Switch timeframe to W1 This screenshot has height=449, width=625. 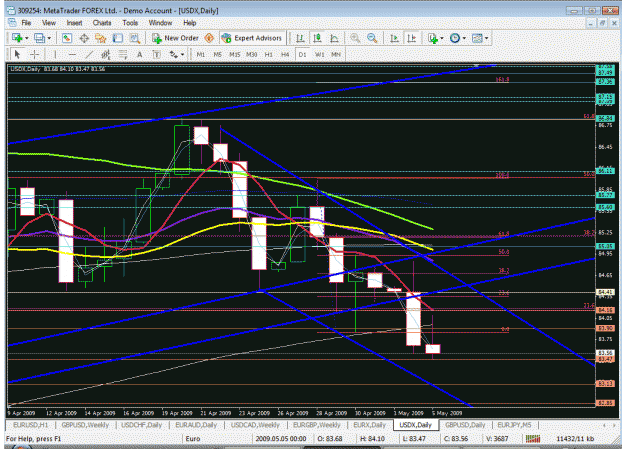point(319,54)
